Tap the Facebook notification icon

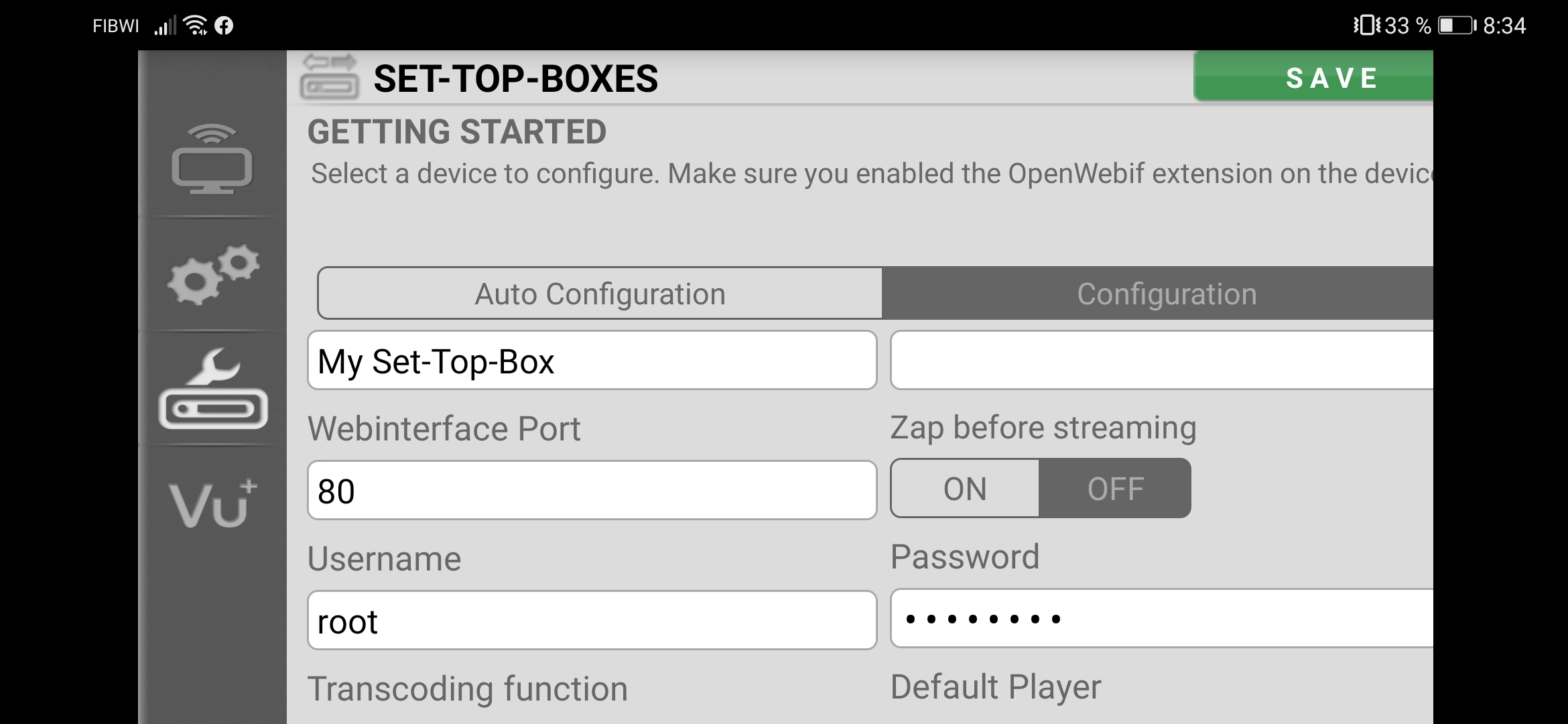(x=224, y=26)
